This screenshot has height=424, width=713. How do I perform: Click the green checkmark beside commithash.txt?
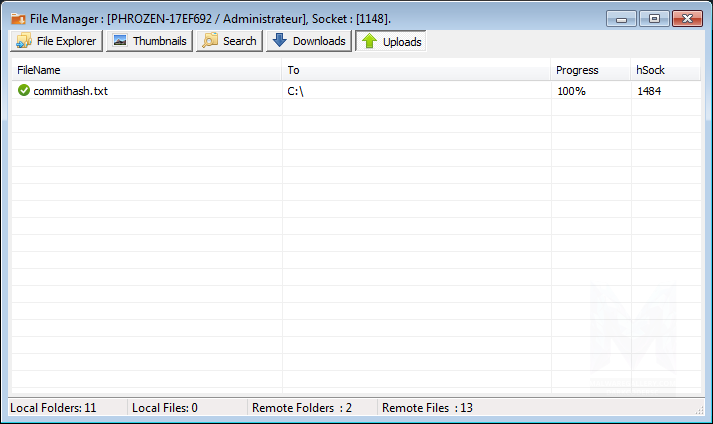coord(24,91)
